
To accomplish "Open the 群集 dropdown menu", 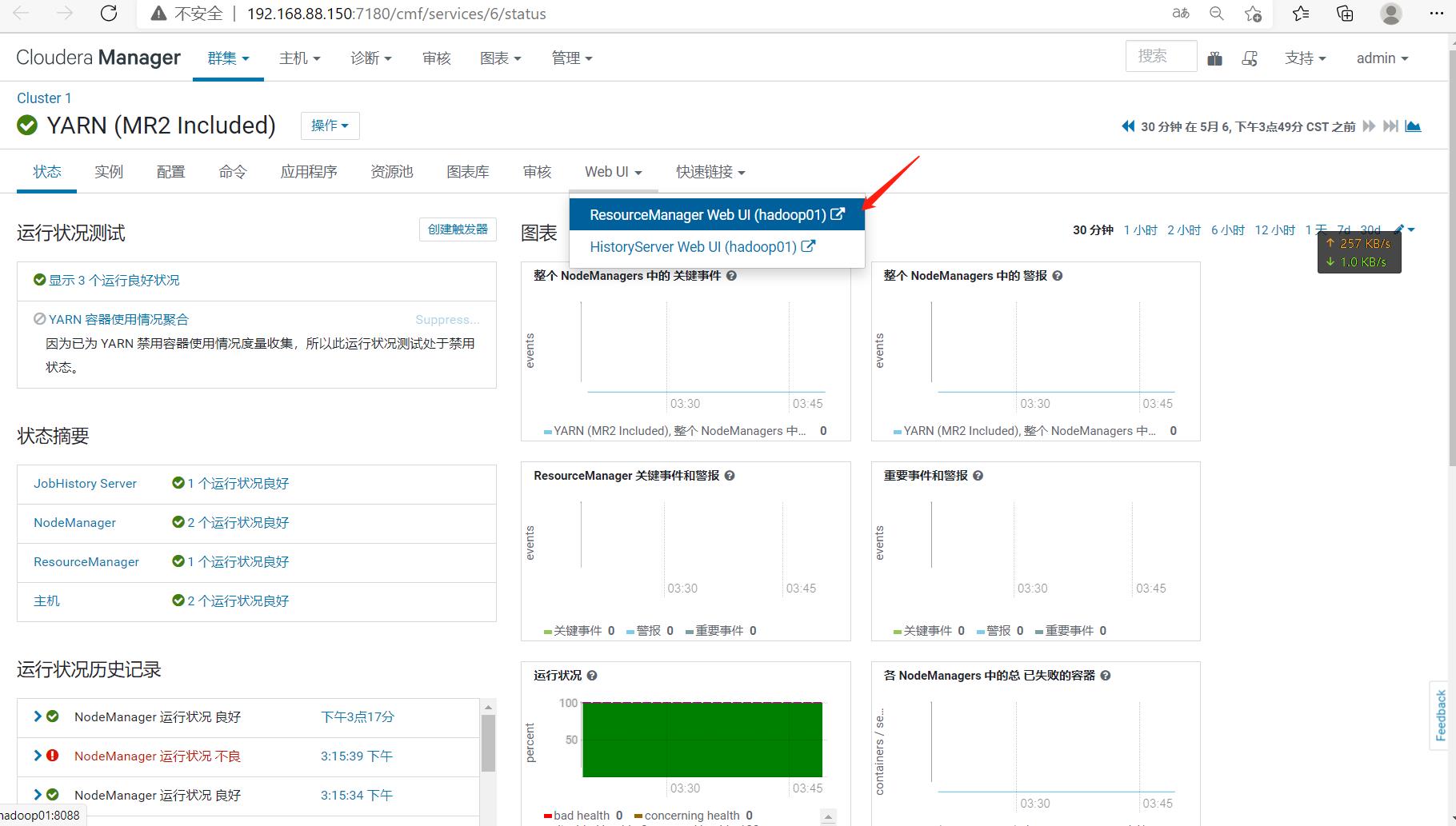I will [x=228, y=58].
